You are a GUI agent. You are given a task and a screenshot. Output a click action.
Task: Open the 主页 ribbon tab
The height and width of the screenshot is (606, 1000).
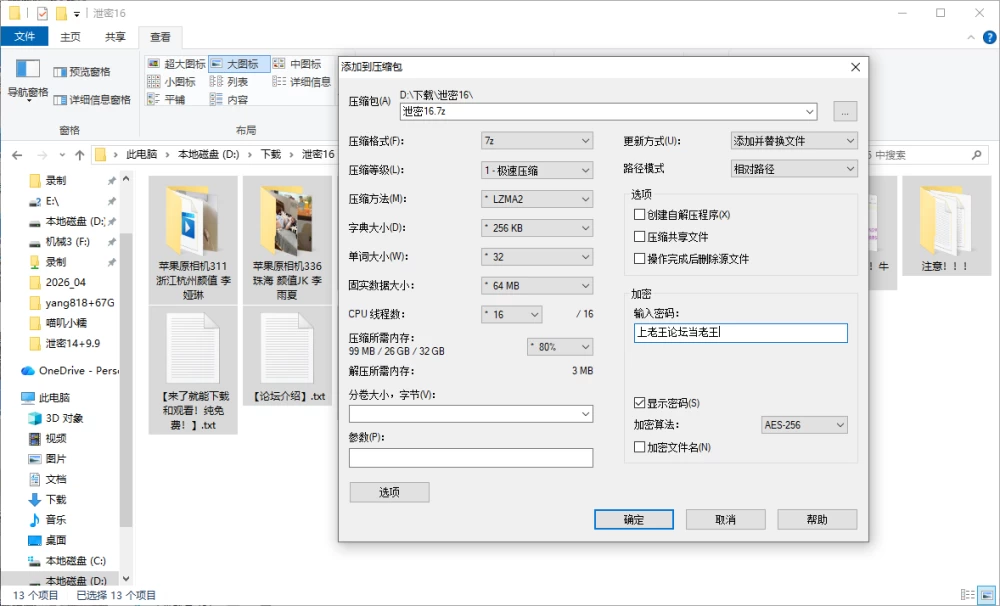70,37
